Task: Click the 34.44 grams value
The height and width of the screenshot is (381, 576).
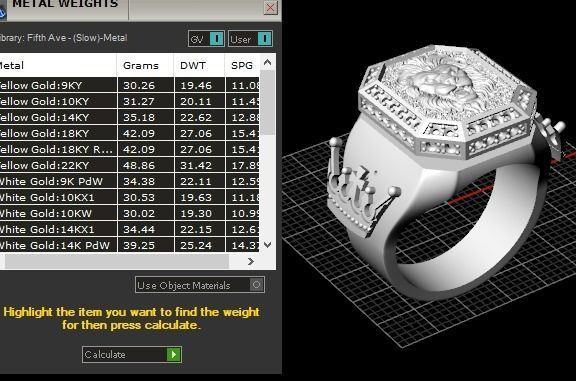Action: (139, 229)
